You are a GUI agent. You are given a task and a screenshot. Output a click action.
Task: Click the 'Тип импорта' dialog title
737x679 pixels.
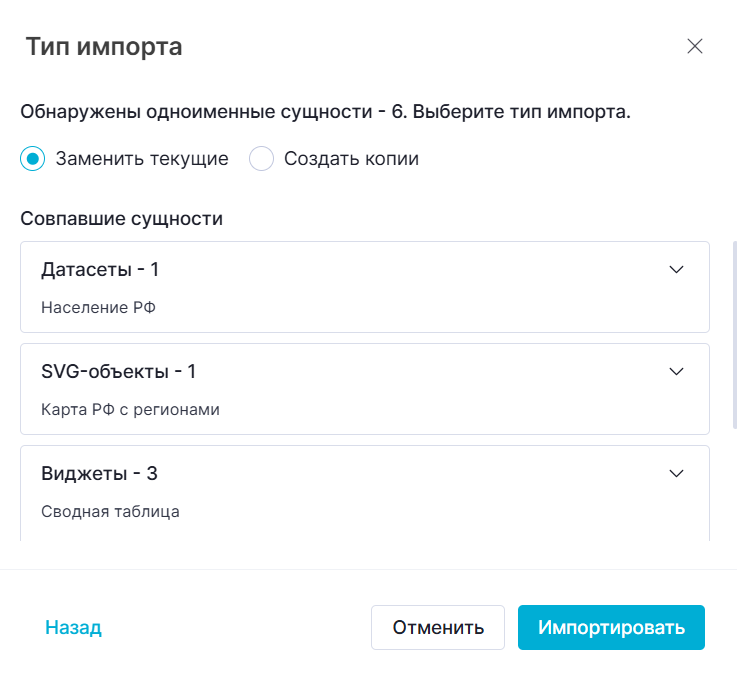(x=104, y=46)
